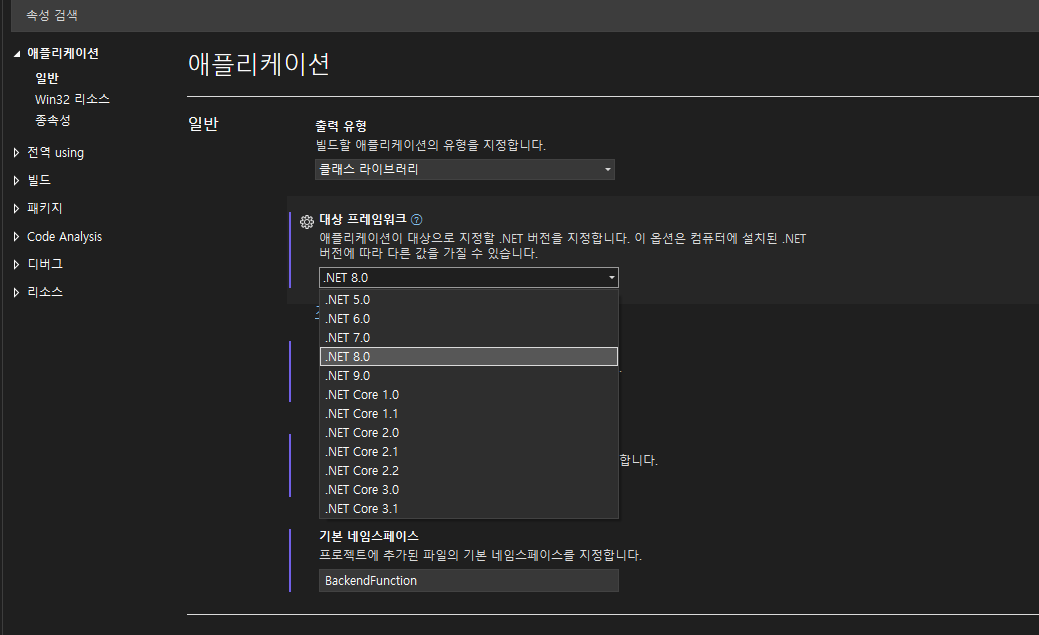Open the 디버그 category label
Screen dimensions: 1039x635
pyautogui.click(x=45, y=264)
